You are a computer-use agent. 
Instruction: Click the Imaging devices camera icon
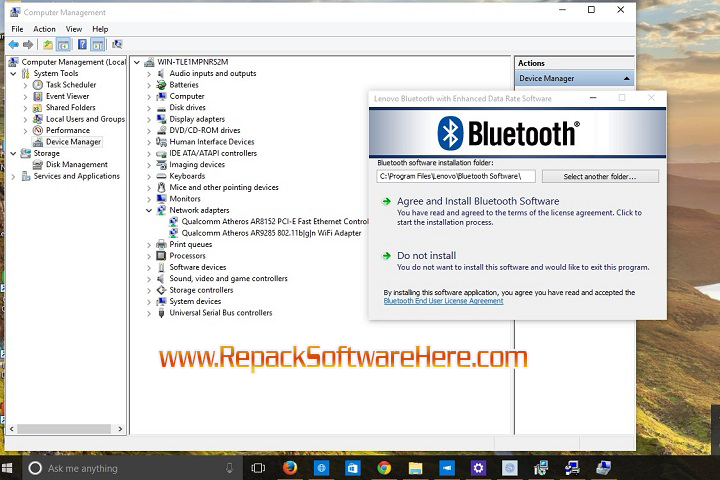161,164
